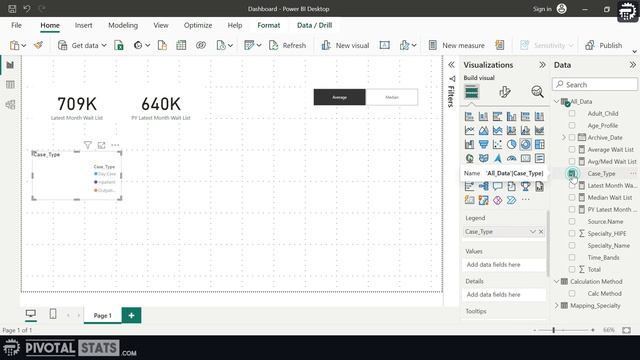The image size is (640, 360).
Task: Select the stacked bar chart visual
Action: point(469,116)
